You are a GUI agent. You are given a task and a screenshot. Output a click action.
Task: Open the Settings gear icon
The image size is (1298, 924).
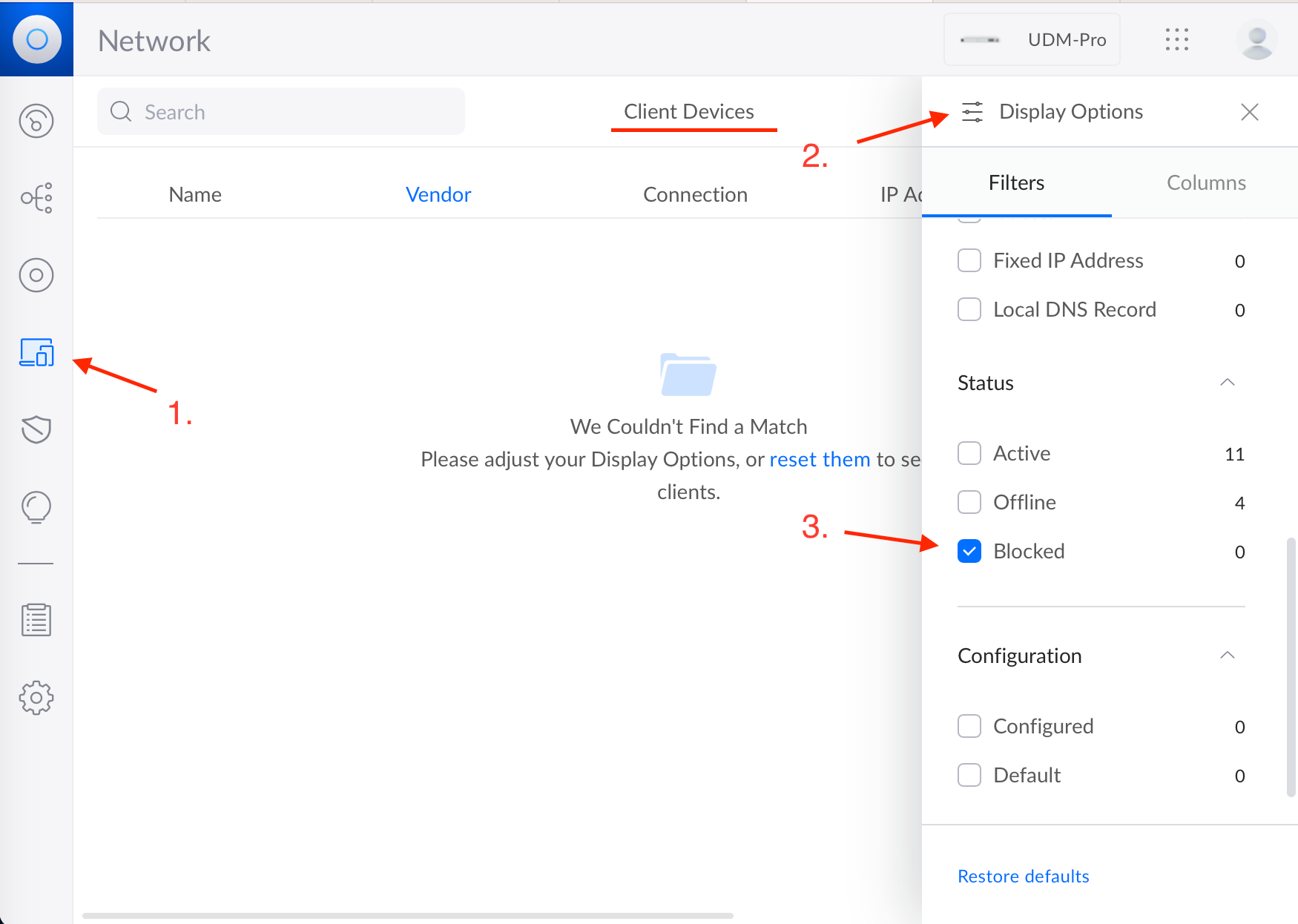pos(36,698)
